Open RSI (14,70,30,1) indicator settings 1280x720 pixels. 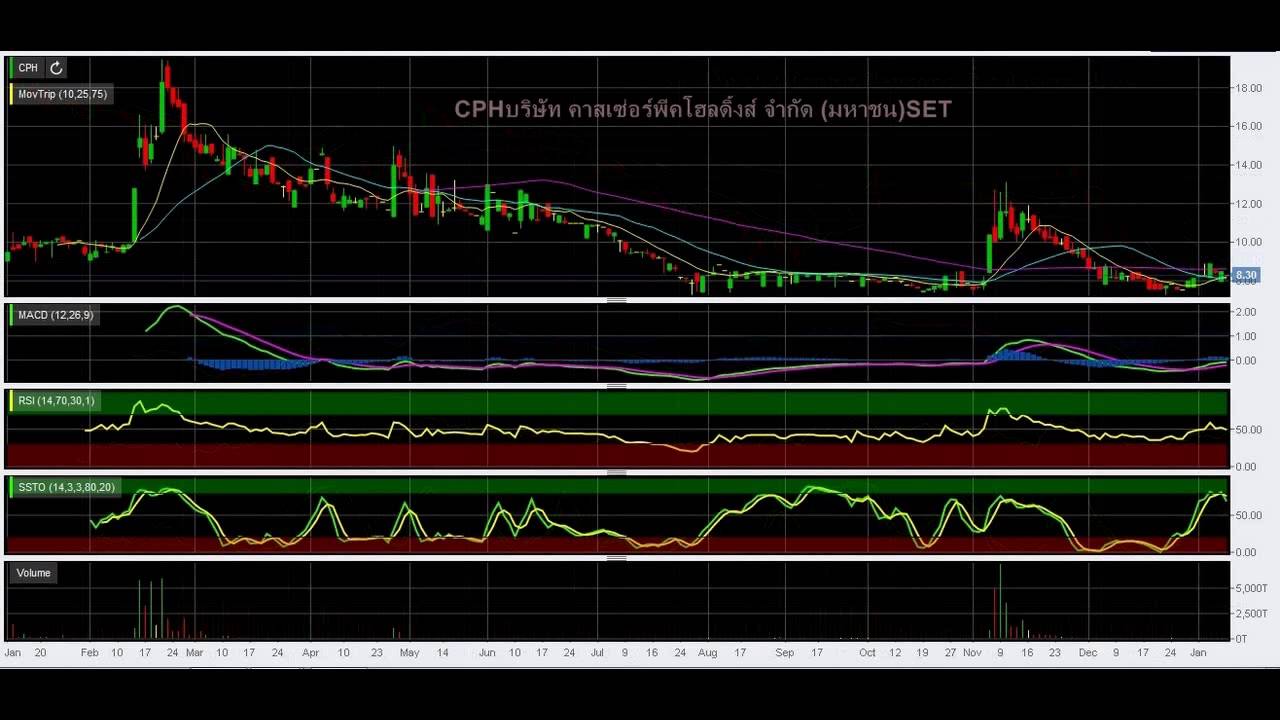pyautogui.click(x=56, y=401)
